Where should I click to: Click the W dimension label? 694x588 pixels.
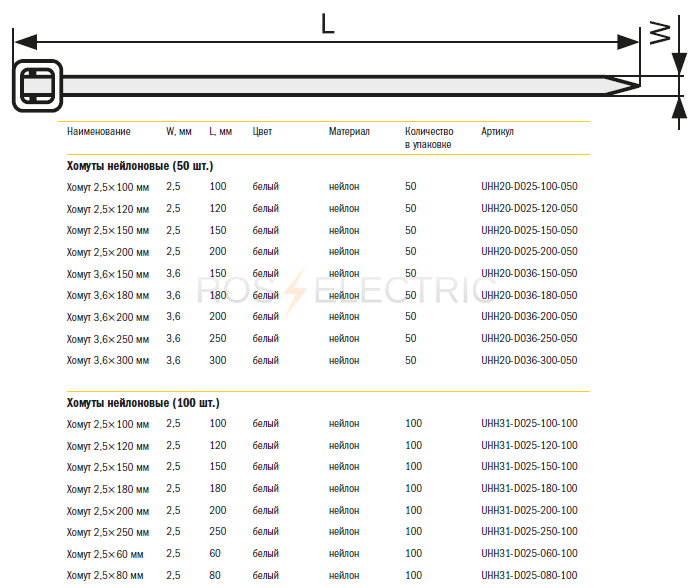[x=659, y=32]
